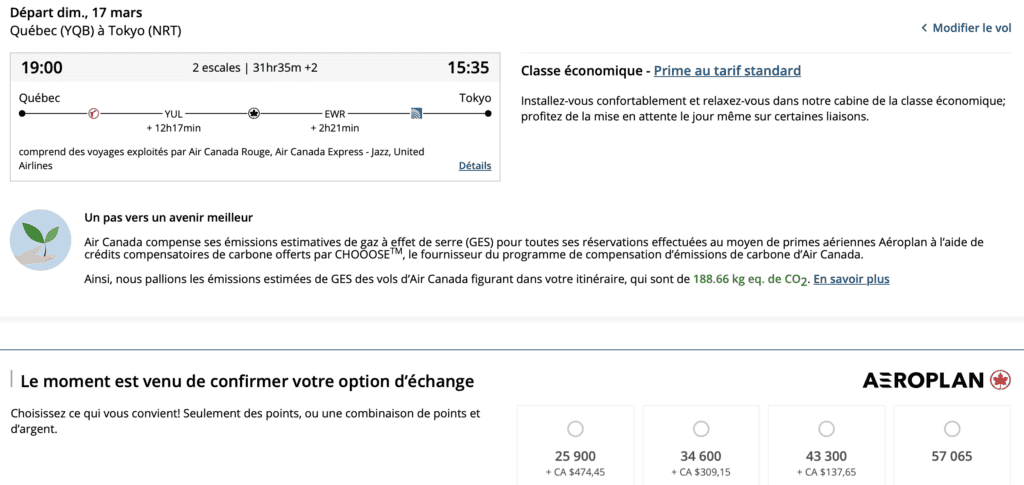This screenshot has height=485, width=1024.
Task: Click the chevron beside Modifier le vol
Action: pyautogui.click(x=924, y=28)
